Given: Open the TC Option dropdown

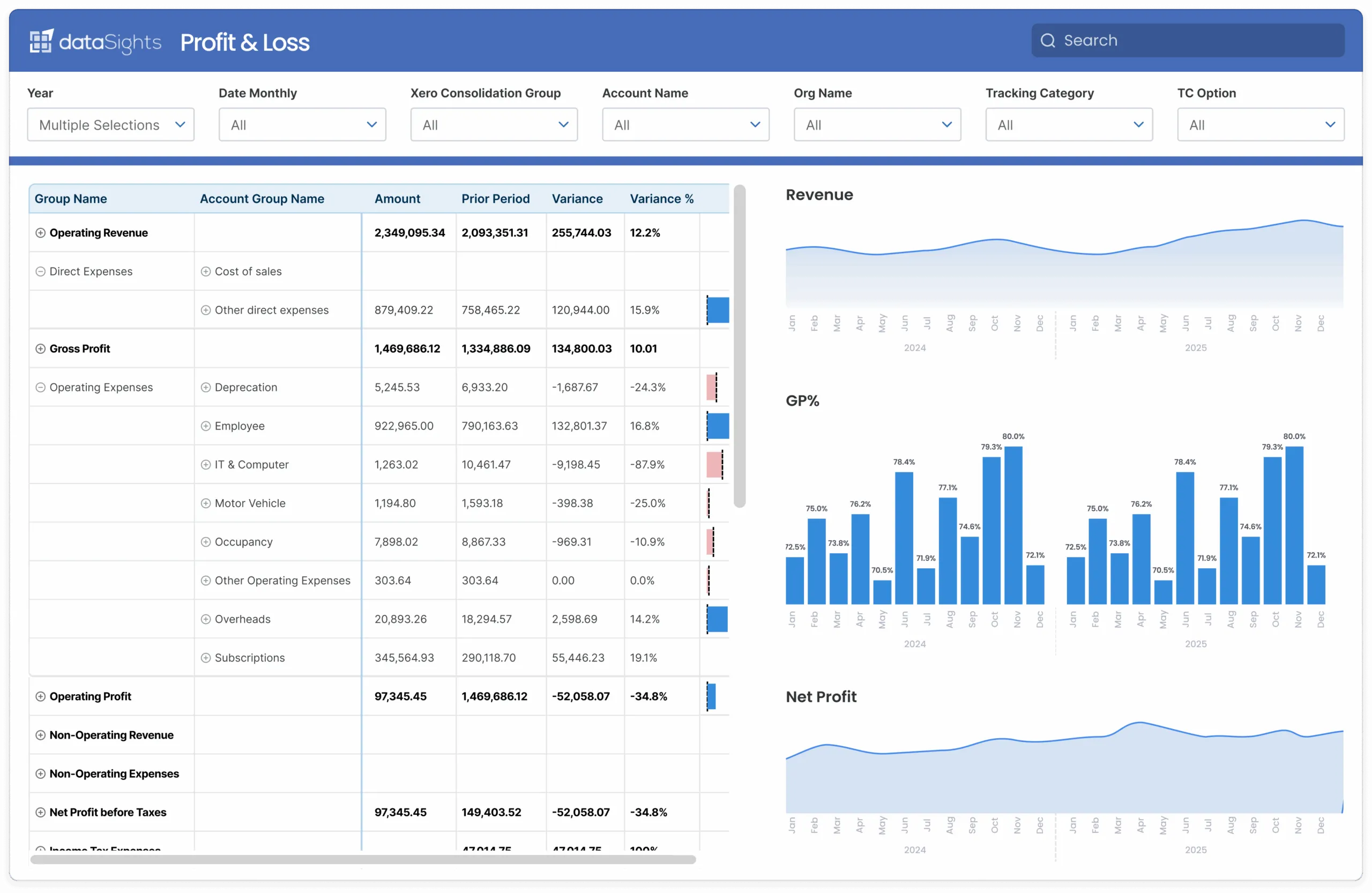Looking at the screenshot, I should click(x=1261, y=124).
